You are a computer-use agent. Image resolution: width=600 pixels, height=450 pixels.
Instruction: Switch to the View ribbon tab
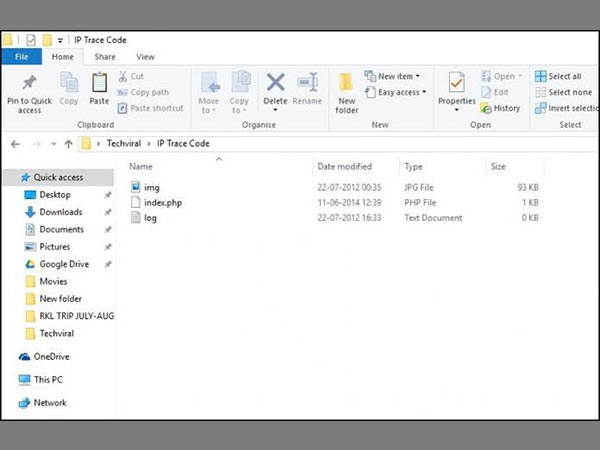pos(145,57)
